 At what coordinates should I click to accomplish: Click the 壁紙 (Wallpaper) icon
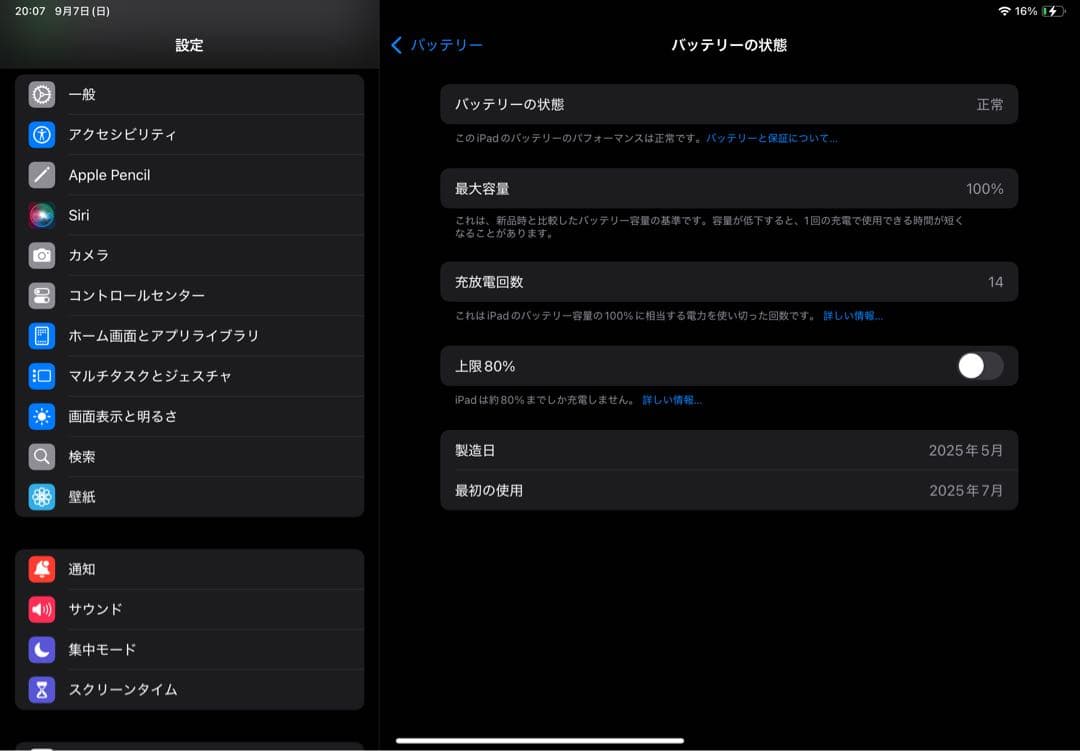pos(41,496)
